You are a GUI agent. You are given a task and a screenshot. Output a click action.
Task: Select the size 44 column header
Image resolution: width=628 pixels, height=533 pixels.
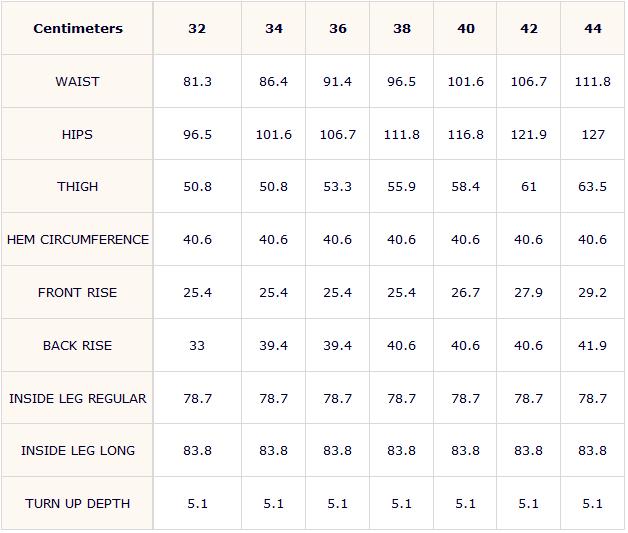[x=593, y=28]
